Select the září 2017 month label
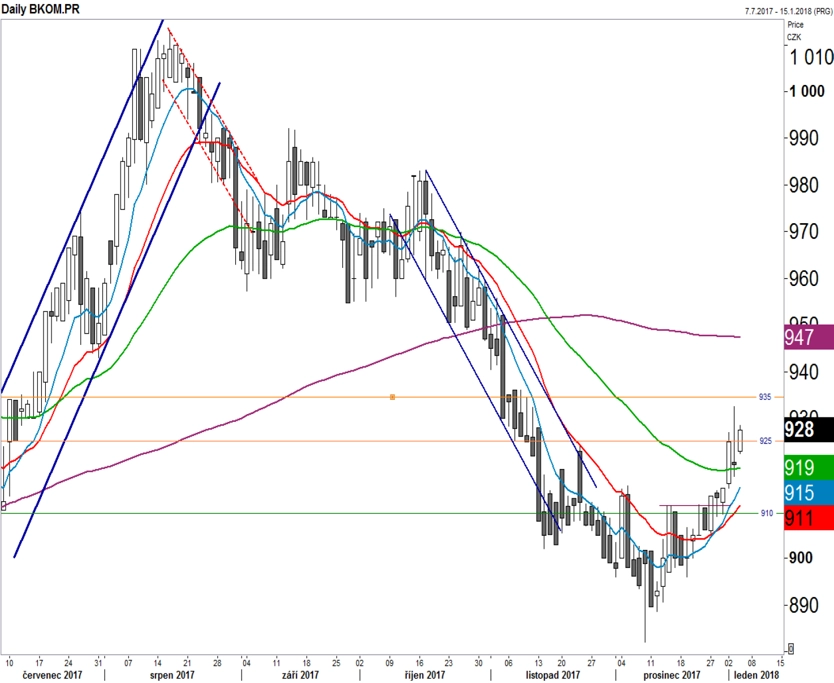Image resolution: width=834 pixels, height=683 pixels. [301, 675]
